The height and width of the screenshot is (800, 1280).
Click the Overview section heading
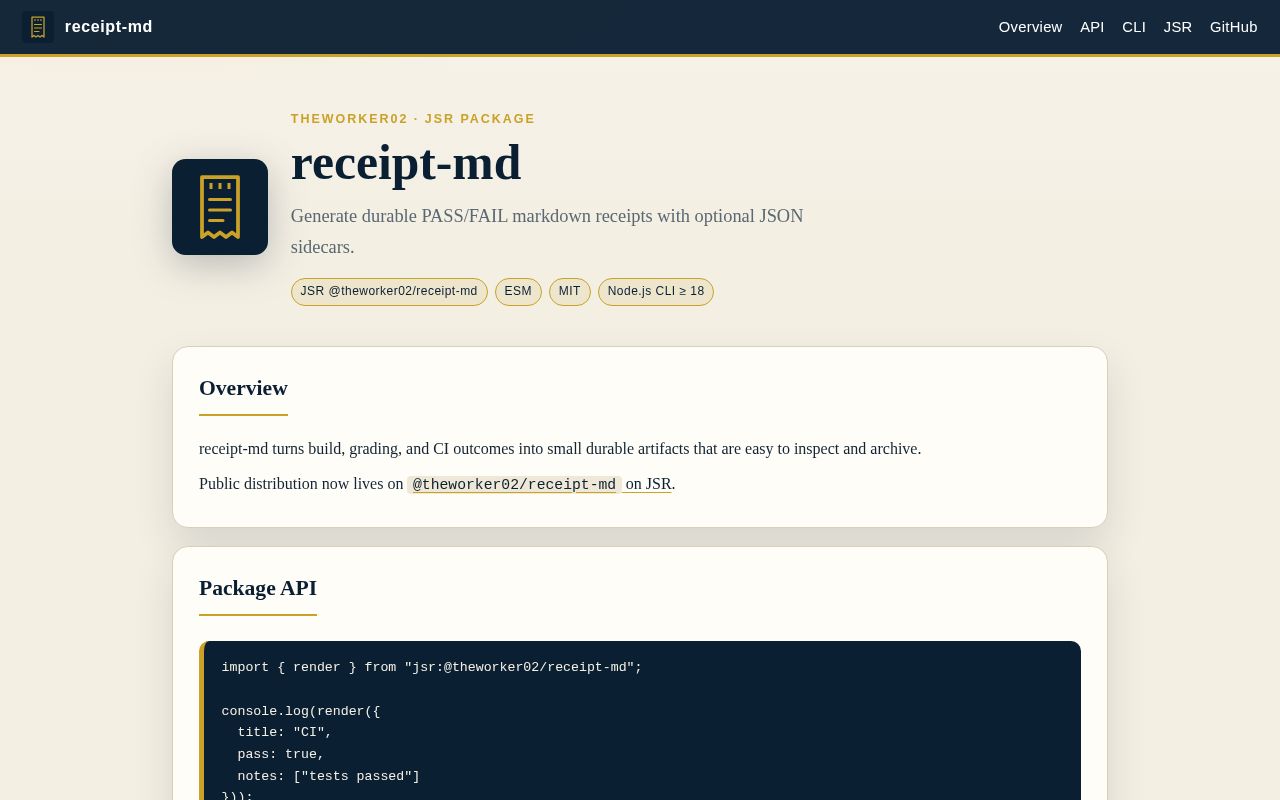[243, 388]
